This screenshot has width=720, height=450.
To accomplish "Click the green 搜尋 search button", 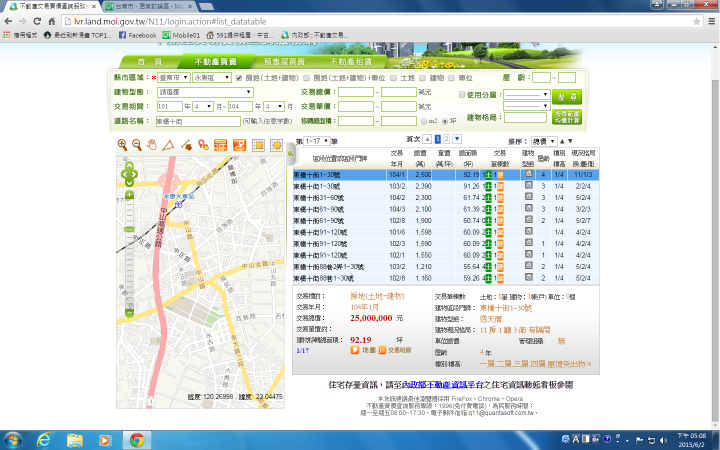I will click(567, 97).
